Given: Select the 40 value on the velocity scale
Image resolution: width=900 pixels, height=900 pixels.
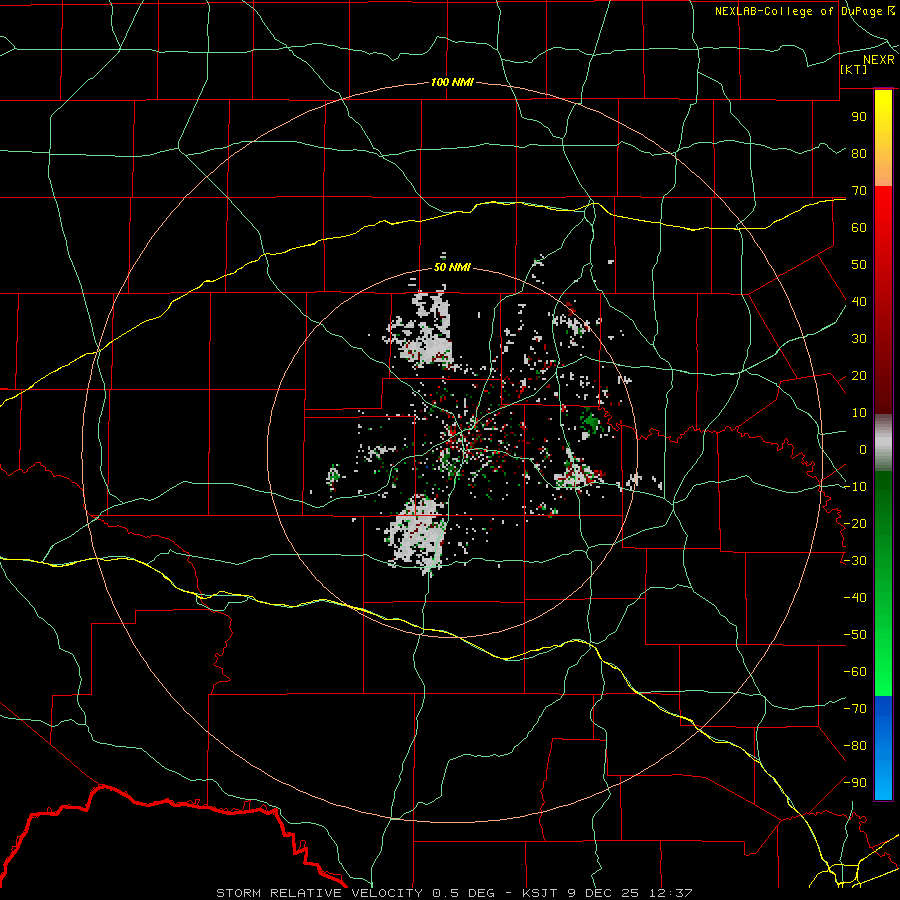Looking at the screenshot, I should coord(859,301).
